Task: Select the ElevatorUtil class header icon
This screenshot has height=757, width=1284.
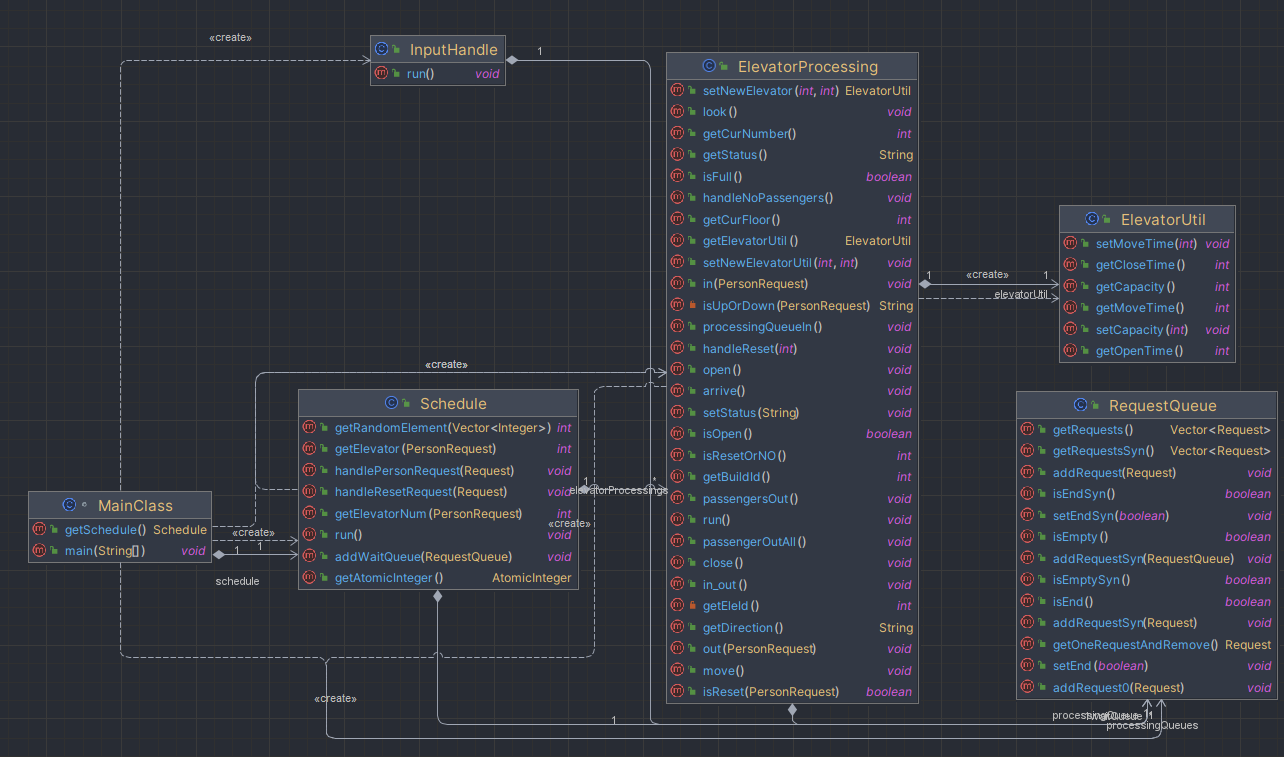Action: click(1093, 219)
